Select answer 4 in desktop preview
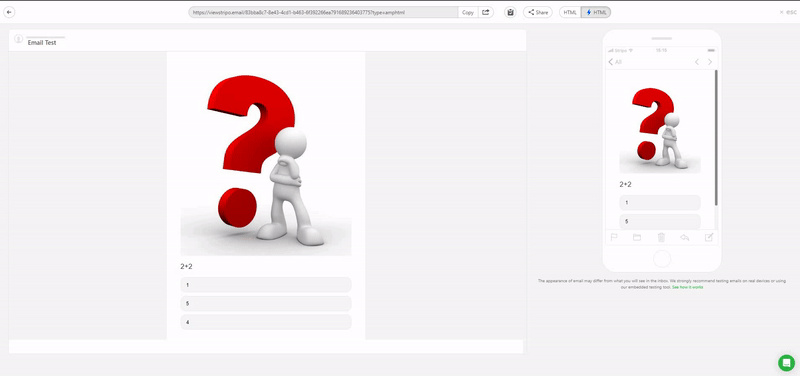The image size is (800, 376). click(x=266, y=322)
